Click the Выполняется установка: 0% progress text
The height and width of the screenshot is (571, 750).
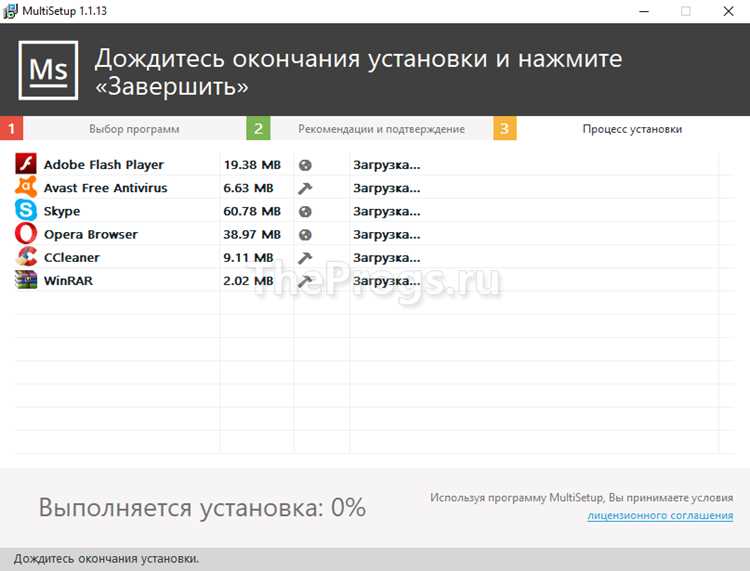[x=202, y=508]
